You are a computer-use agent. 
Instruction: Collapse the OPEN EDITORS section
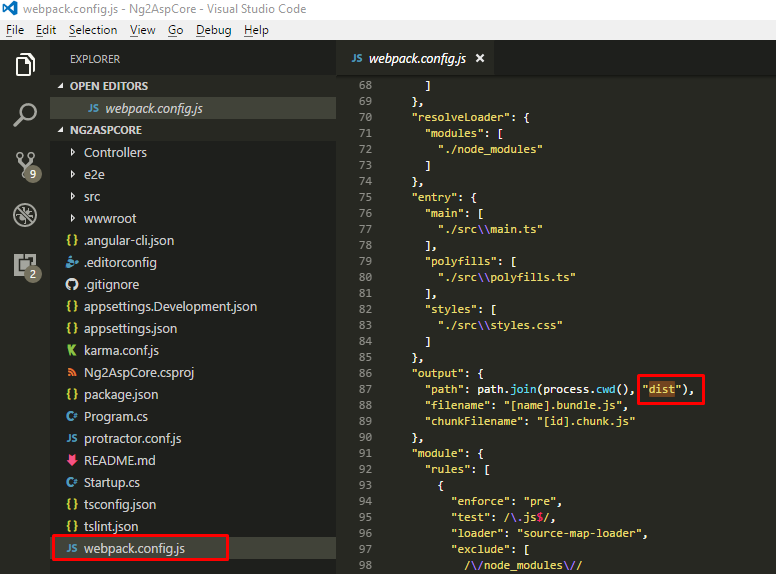(61, 86)
